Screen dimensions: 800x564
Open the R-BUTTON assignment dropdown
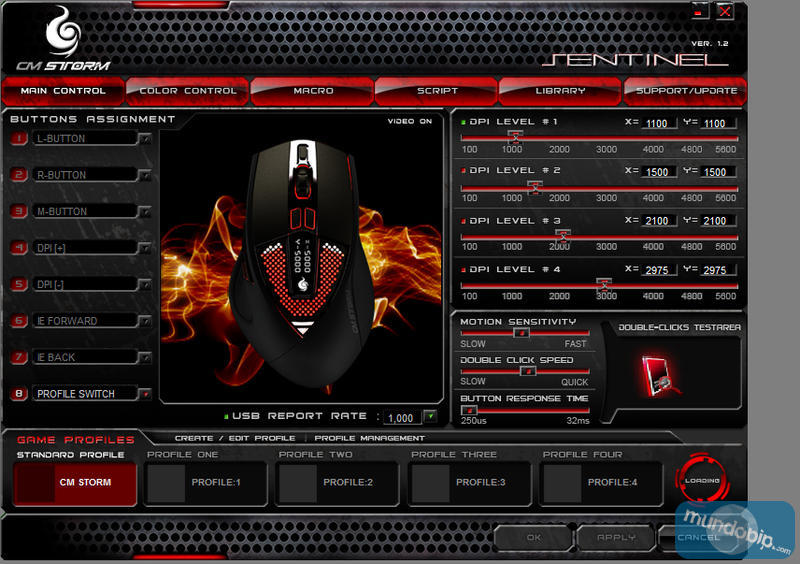coord(145,176)
